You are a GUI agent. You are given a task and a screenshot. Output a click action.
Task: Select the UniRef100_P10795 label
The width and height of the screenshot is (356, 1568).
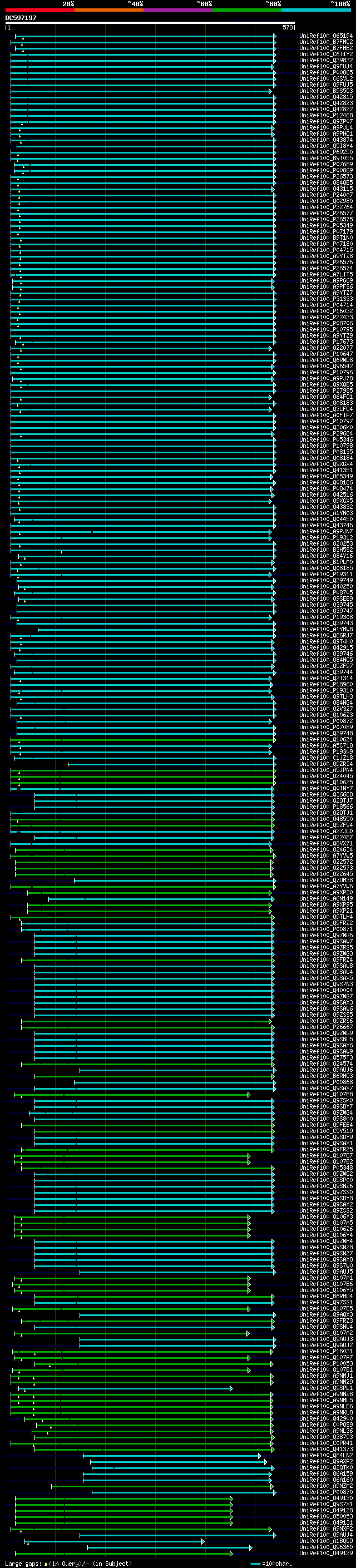pos(326,329)
